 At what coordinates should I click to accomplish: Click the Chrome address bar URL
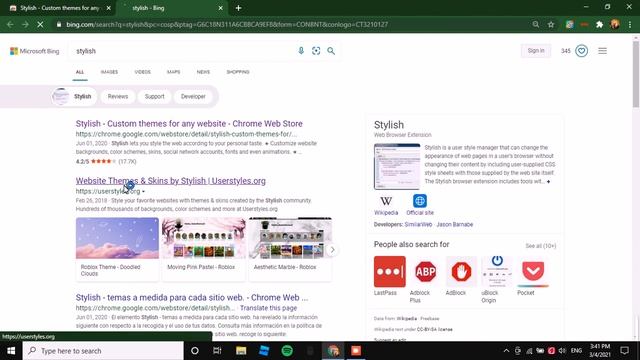pos(227,24)
